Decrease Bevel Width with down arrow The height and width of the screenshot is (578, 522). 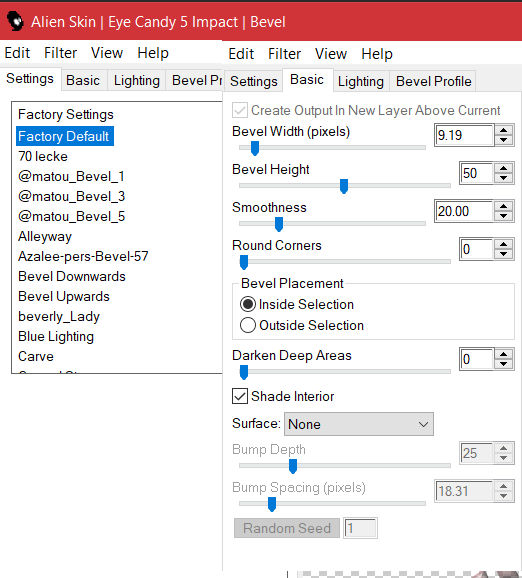coord(504,140)
